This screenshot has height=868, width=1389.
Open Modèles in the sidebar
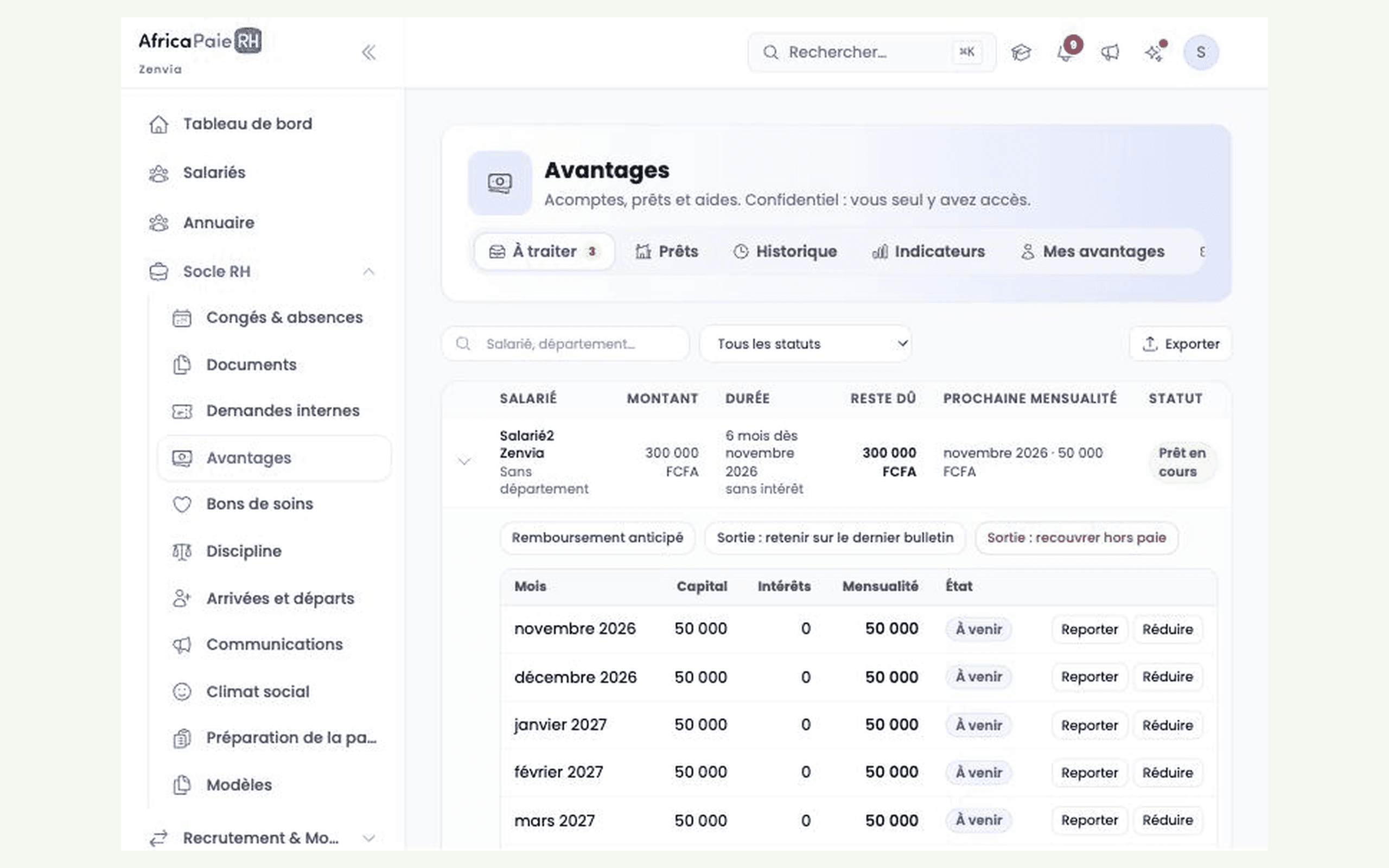click(x=222, y=785)
